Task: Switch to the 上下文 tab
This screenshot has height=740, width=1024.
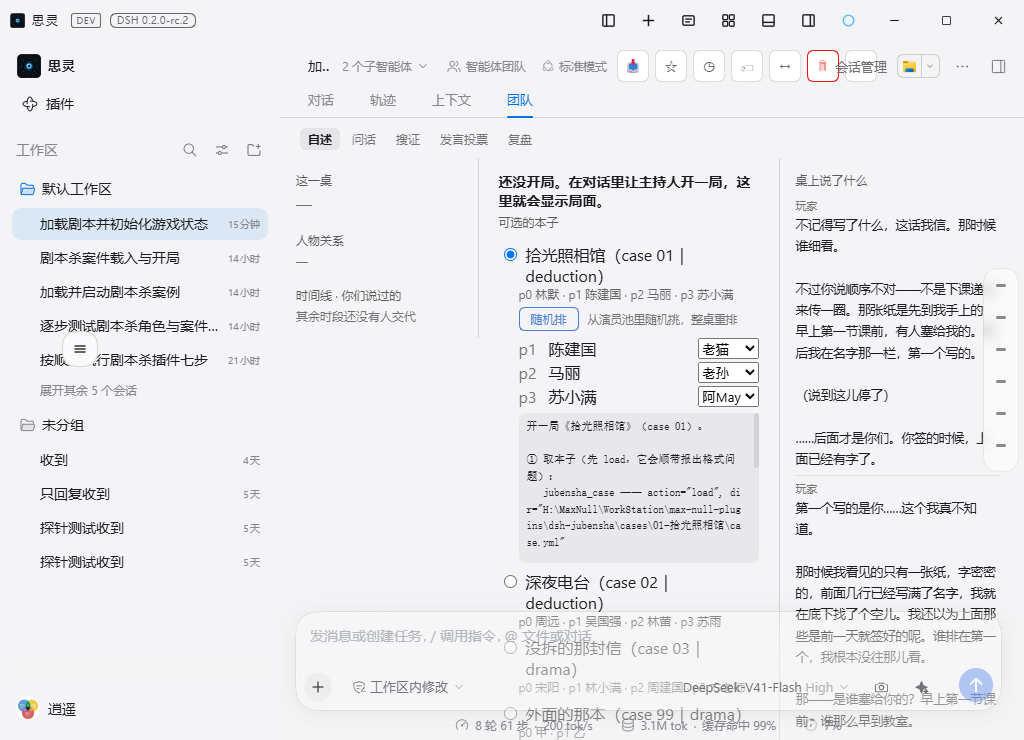Action: click(451, 100)
